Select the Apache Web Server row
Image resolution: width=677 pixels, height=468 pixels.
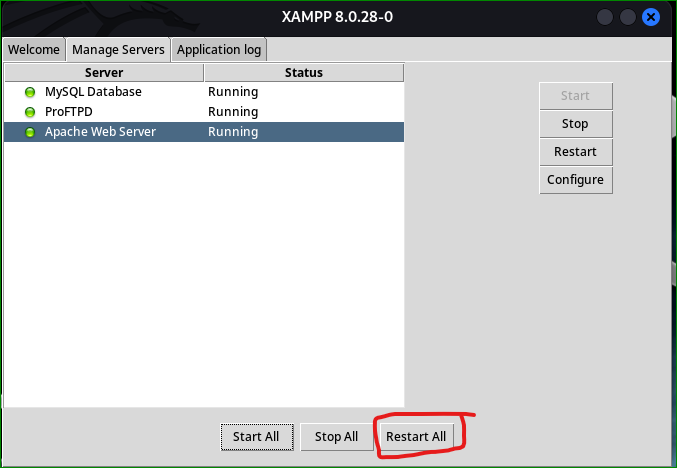[204, 132]
